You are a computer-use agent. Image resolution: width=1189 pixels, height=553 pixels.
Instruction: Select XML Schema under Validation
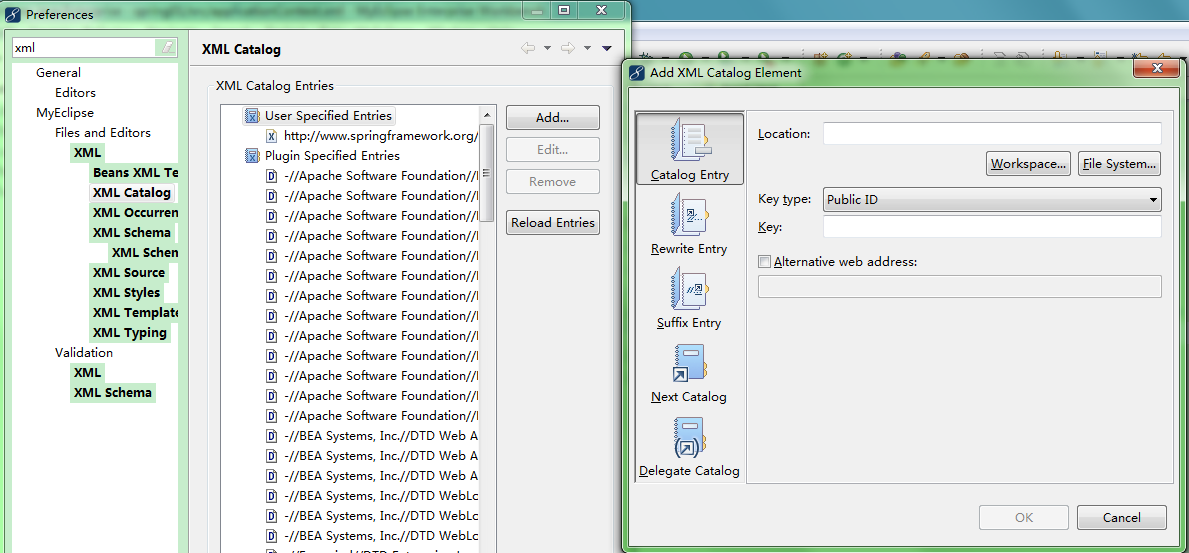tap(112, 392)
